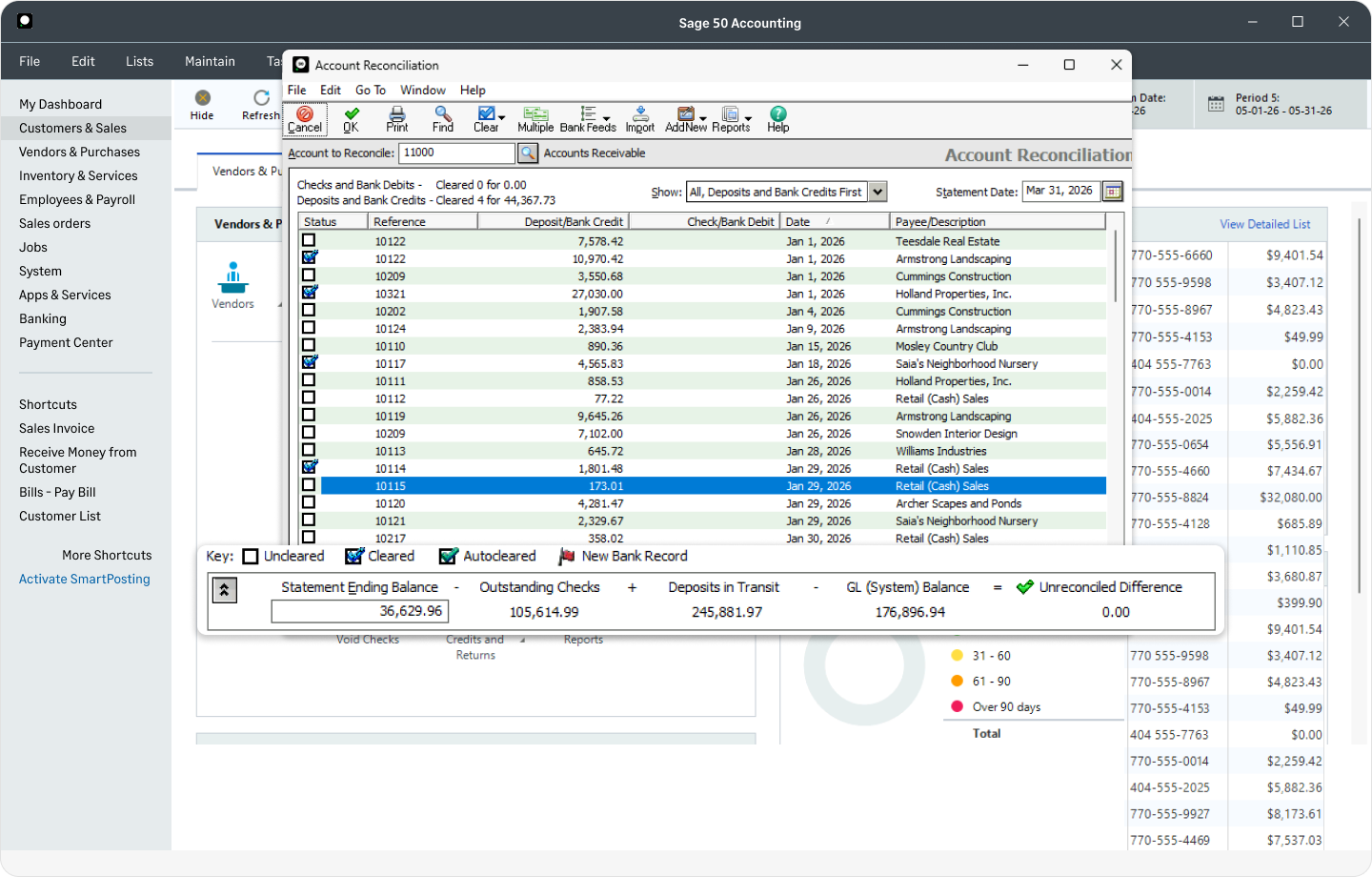Click the Reference column header
1372x877 pixels.
[x=422, y=221]
